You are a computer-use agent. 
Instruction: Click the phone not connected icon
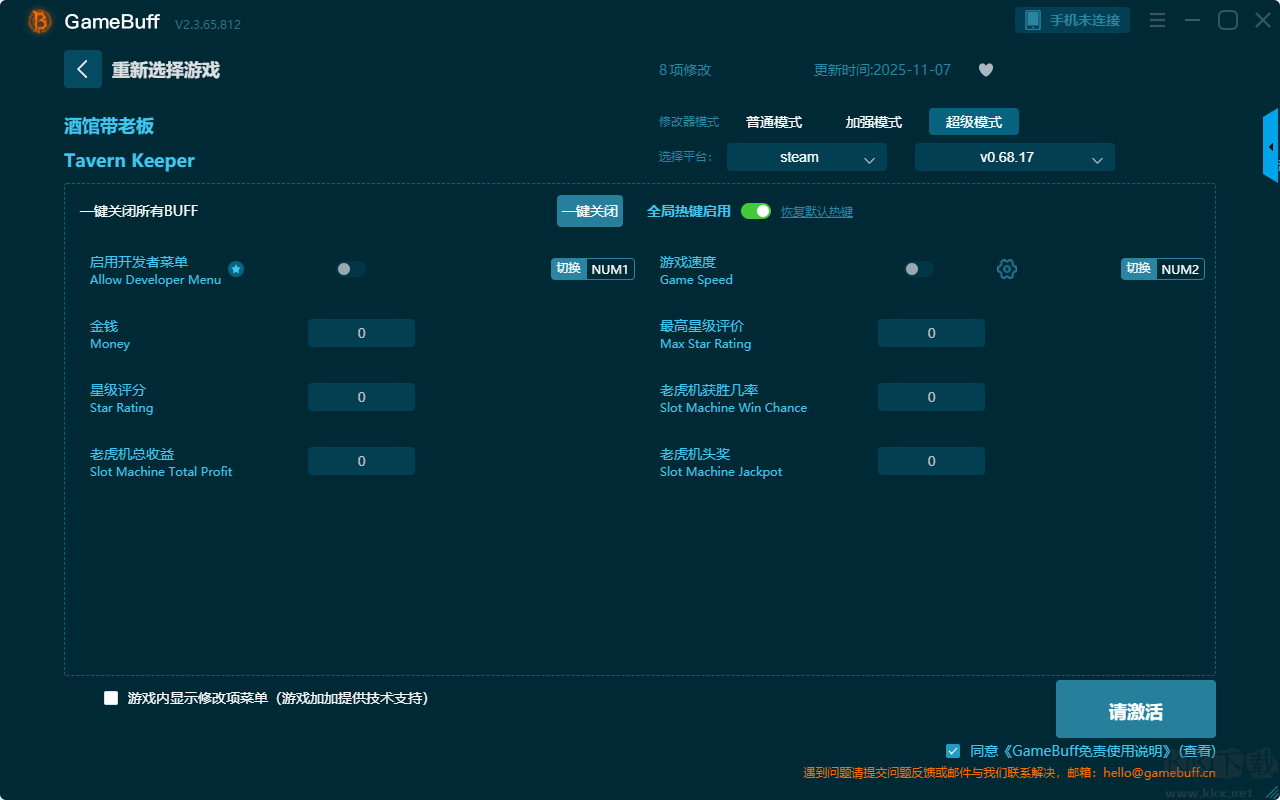point(1033,20)
